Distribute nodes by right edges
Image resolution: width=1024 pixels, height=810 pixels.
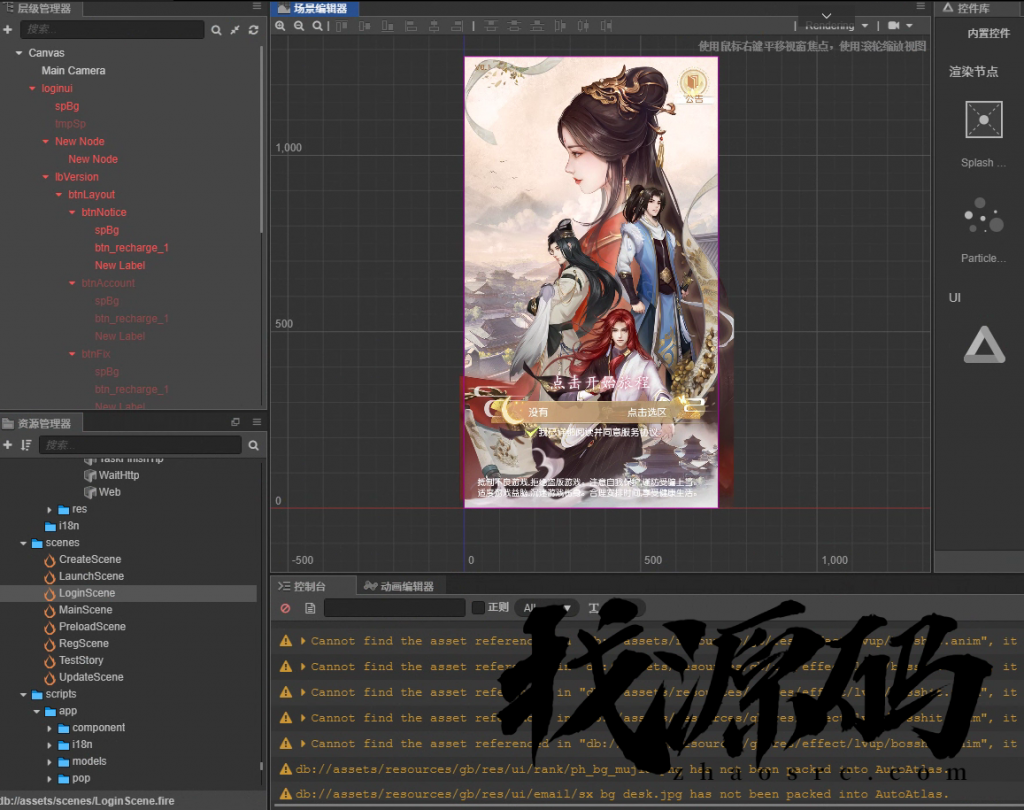[607, 25]
